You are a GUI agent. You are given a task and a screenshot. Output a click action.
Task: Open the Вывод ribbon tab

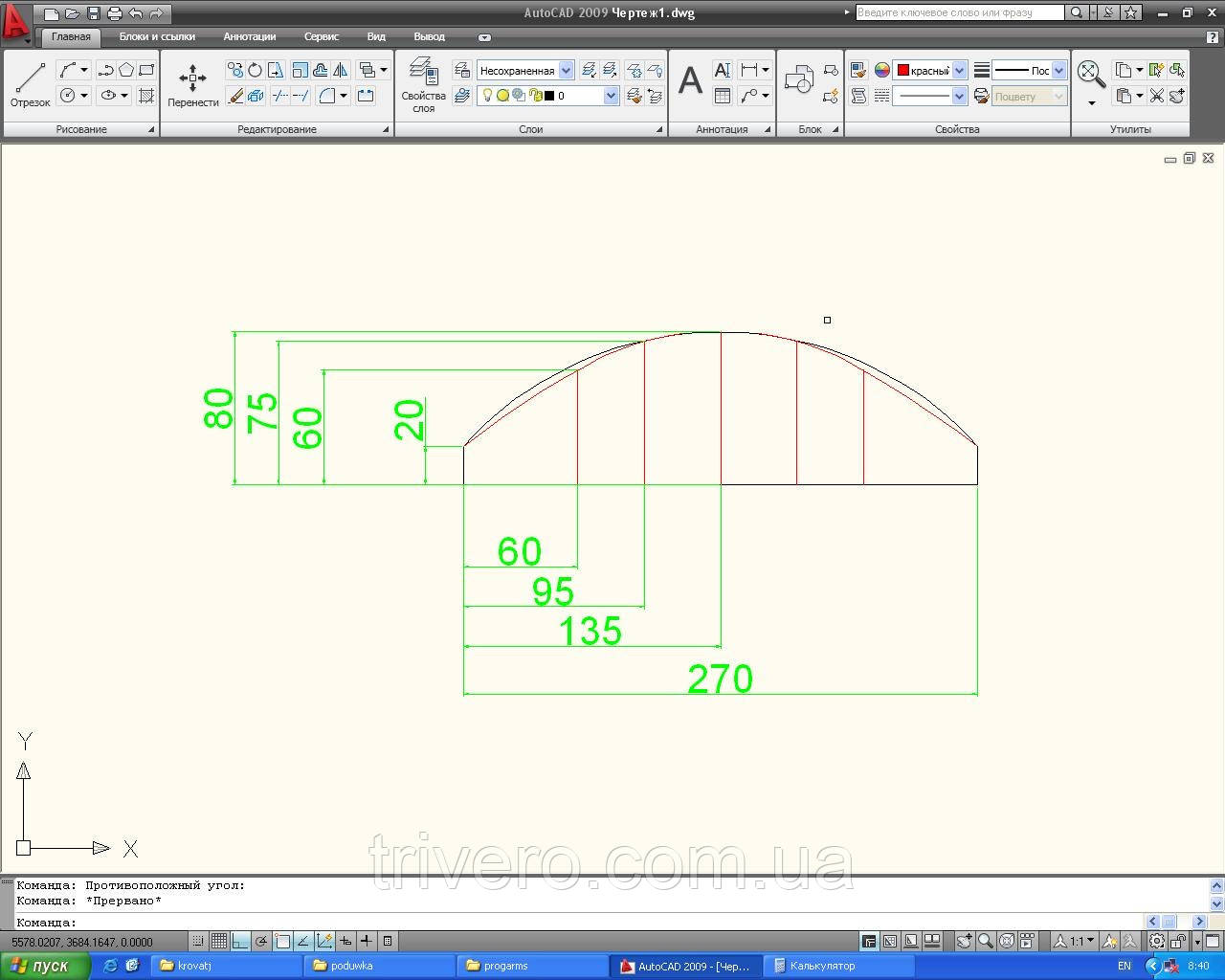(429, 36)
